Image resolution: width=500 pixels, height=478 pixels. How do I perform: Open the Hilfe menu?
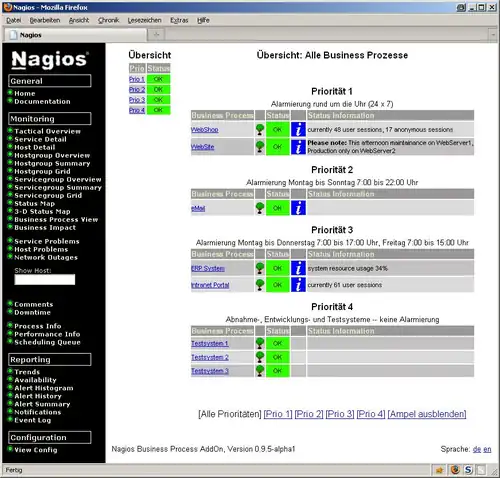click(203, 20)
